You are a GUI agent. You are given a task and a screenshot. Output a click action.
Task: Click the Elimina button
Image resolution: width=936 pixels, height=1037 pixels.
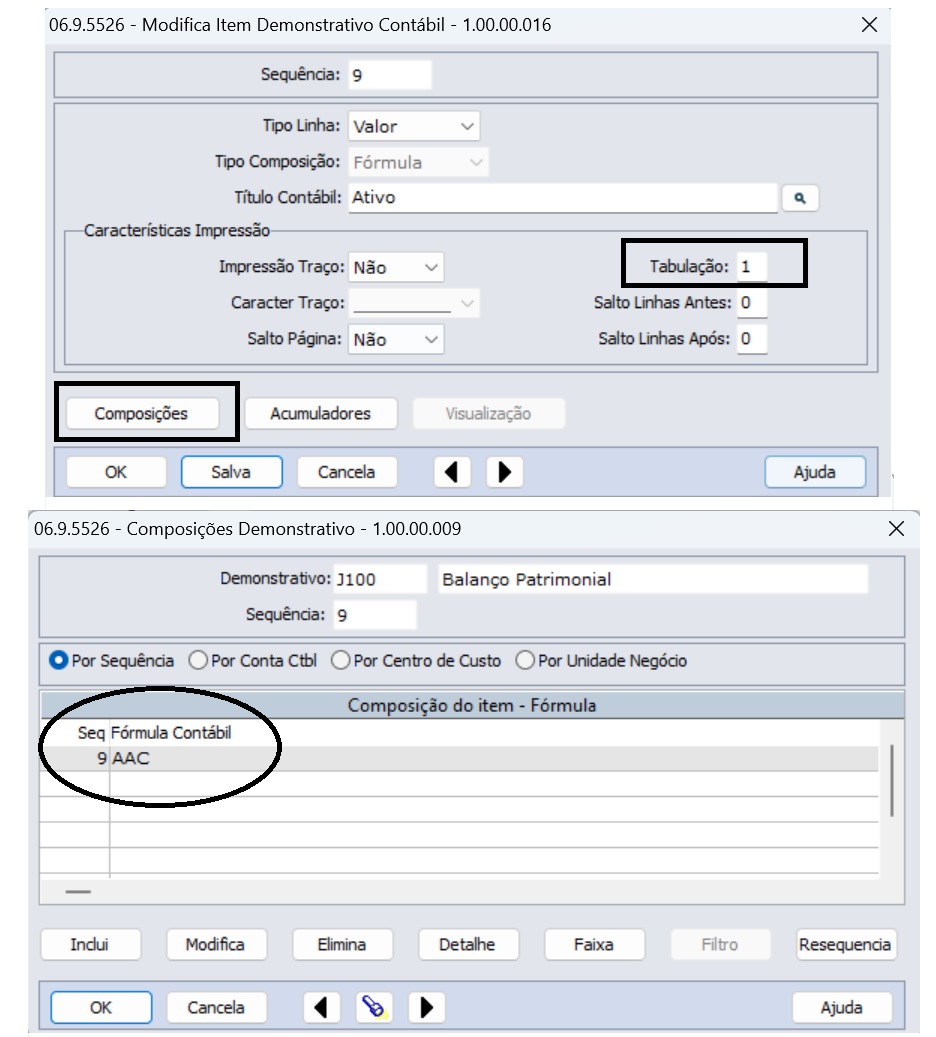click(343, 944)
